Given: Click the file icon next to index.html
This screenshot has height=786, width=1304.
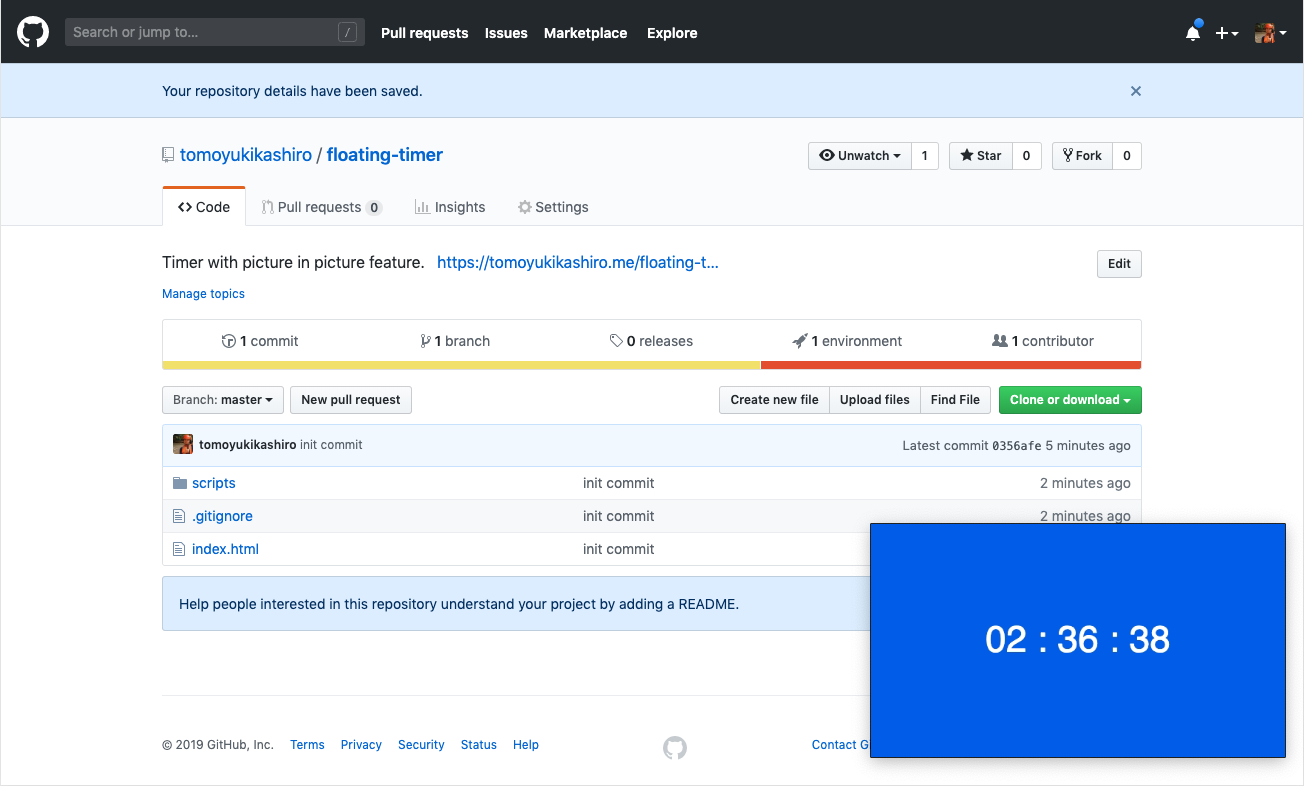Looking at the screenshot, I should click(178, 548).
